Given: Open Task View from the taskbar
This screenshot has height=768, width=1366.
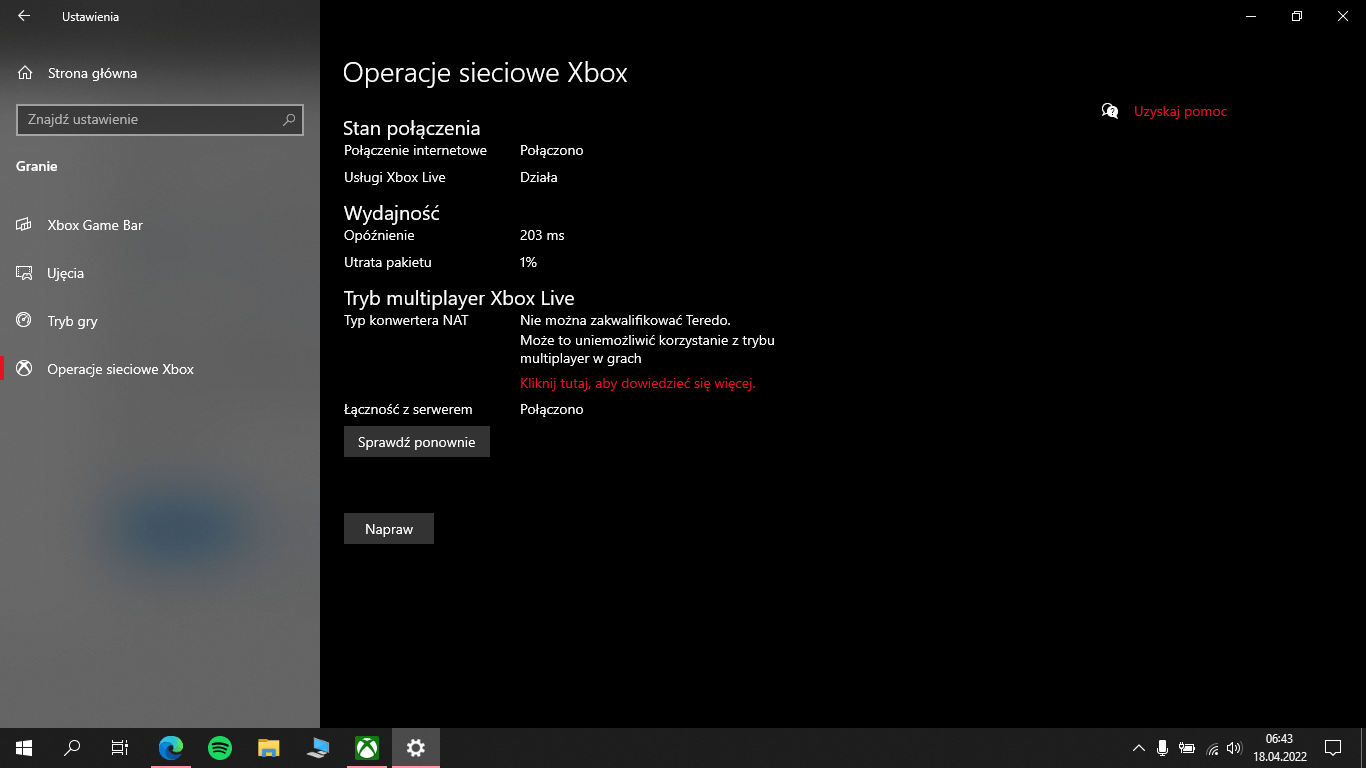Looking at the screenshot, I should (x=120, y=748).
